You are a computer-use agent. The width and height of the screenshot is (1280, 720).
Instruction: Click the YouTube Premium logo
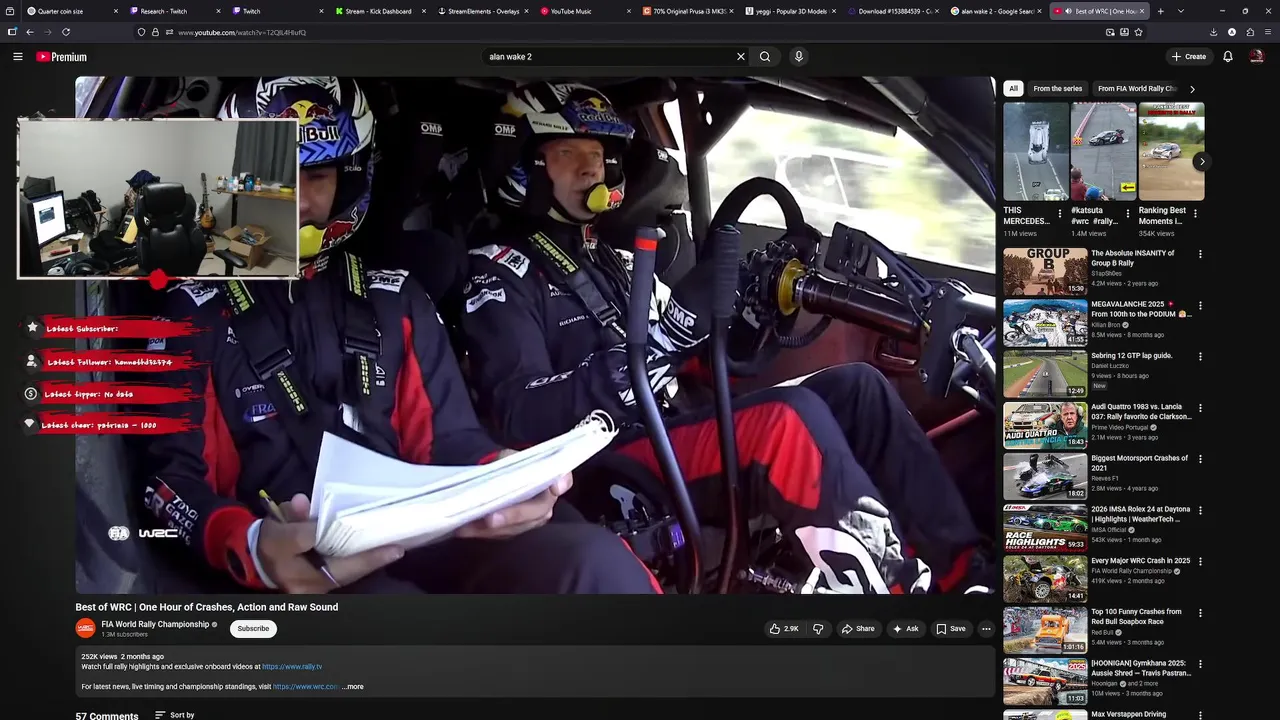62,57
